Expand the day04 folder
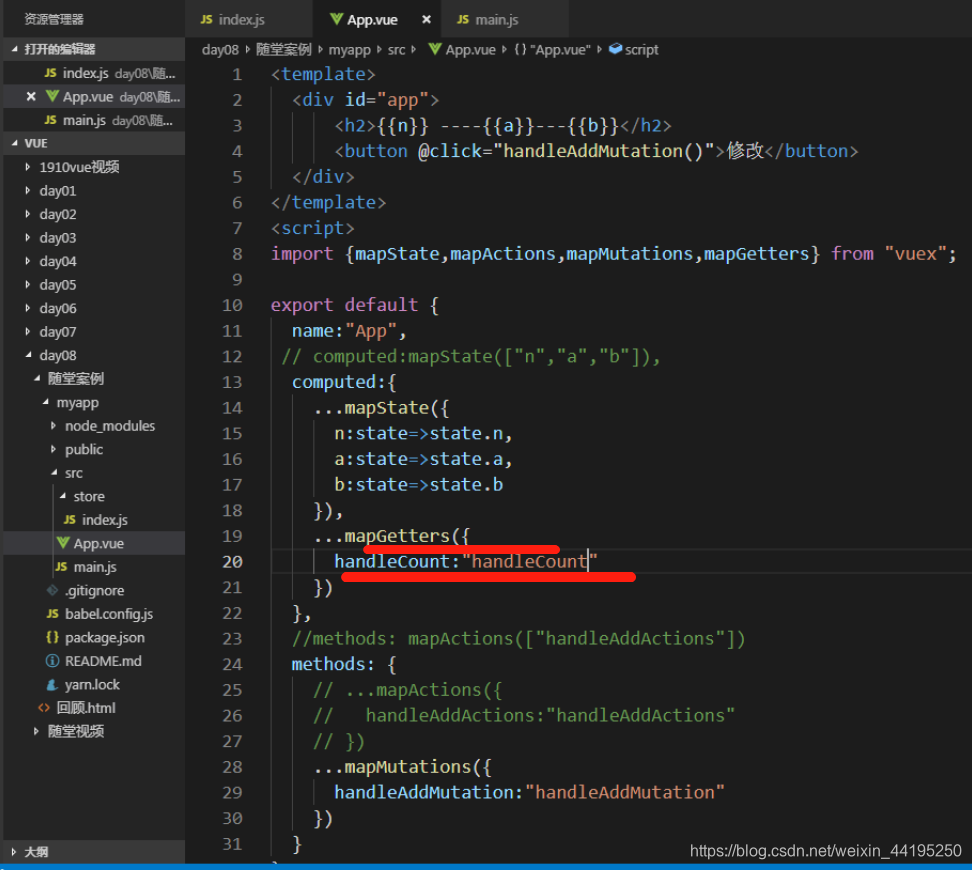 tap(27, 261)
